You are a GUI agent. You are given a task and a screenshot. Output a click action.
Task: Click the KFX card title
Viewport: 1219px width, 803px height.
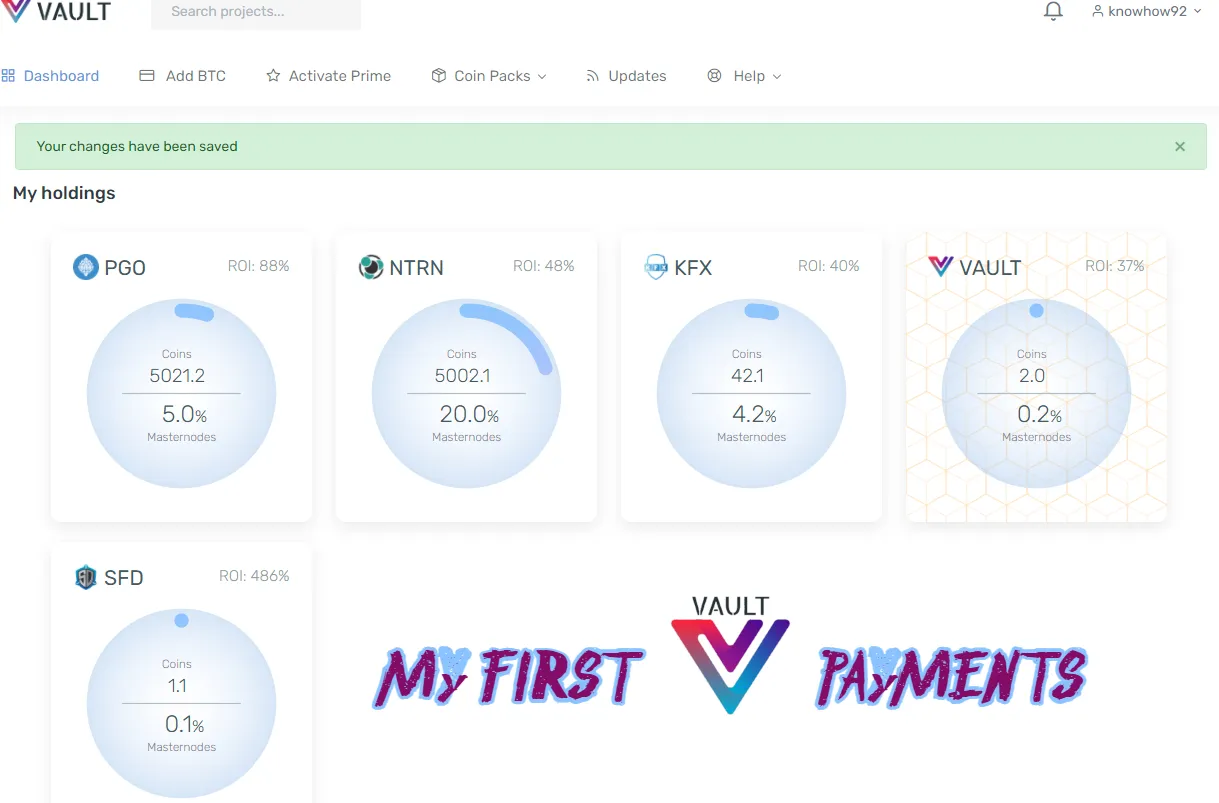693,268
